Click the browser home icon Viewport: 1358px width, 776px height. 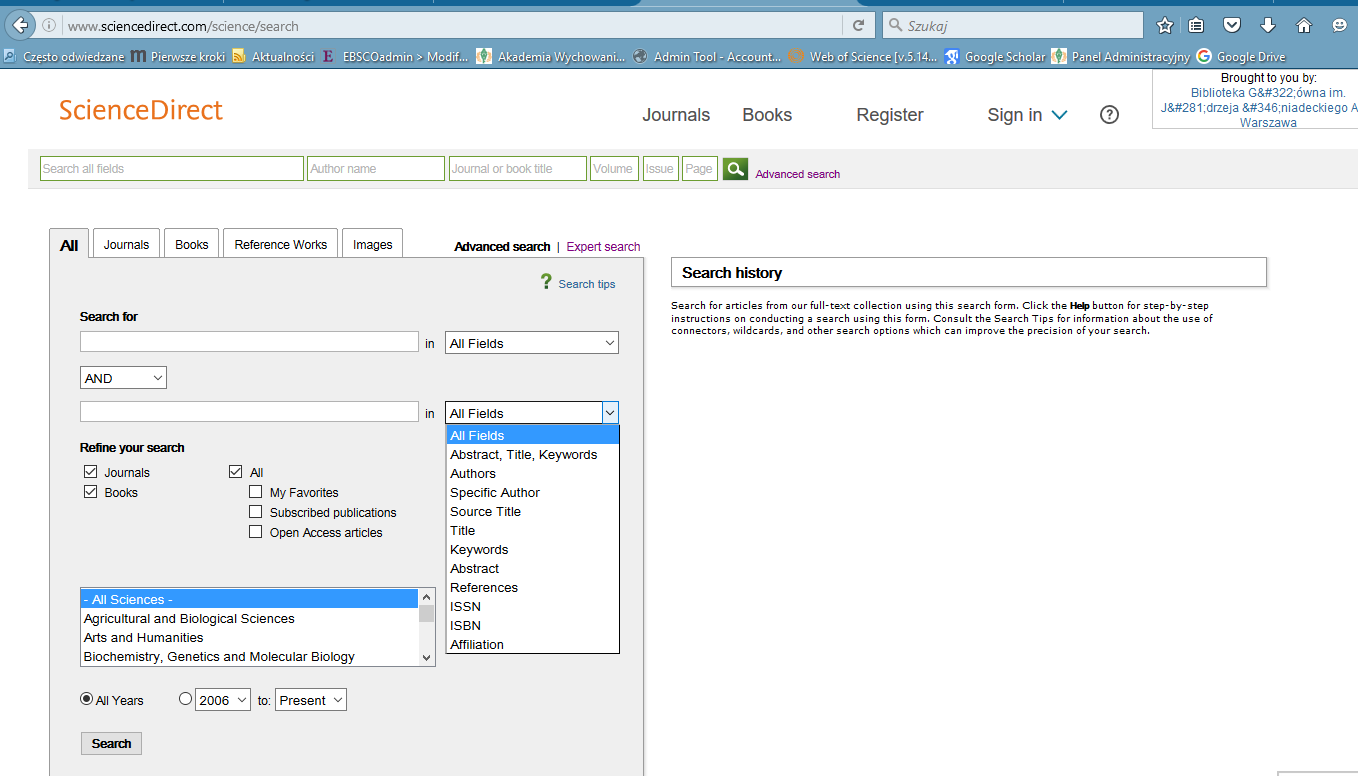pos(1303,25)
